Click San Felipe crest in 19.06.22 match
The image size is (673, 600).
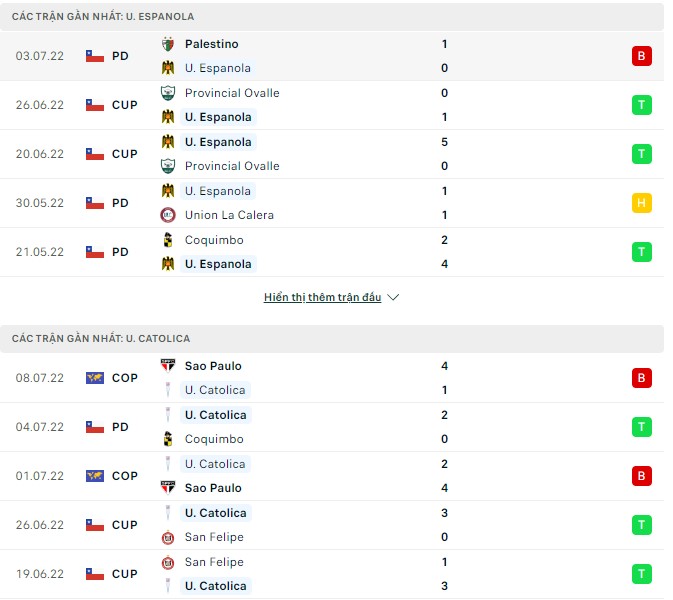[x=167, y=562]
